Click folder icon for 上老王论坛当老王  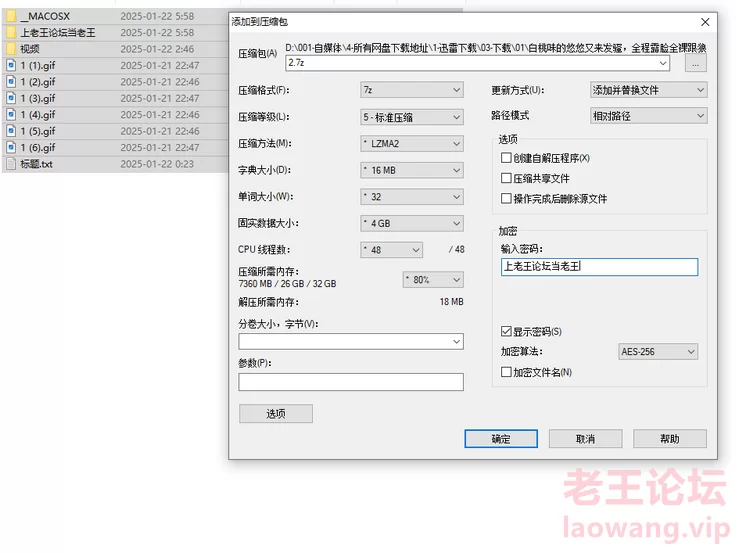tap(11, 33)
